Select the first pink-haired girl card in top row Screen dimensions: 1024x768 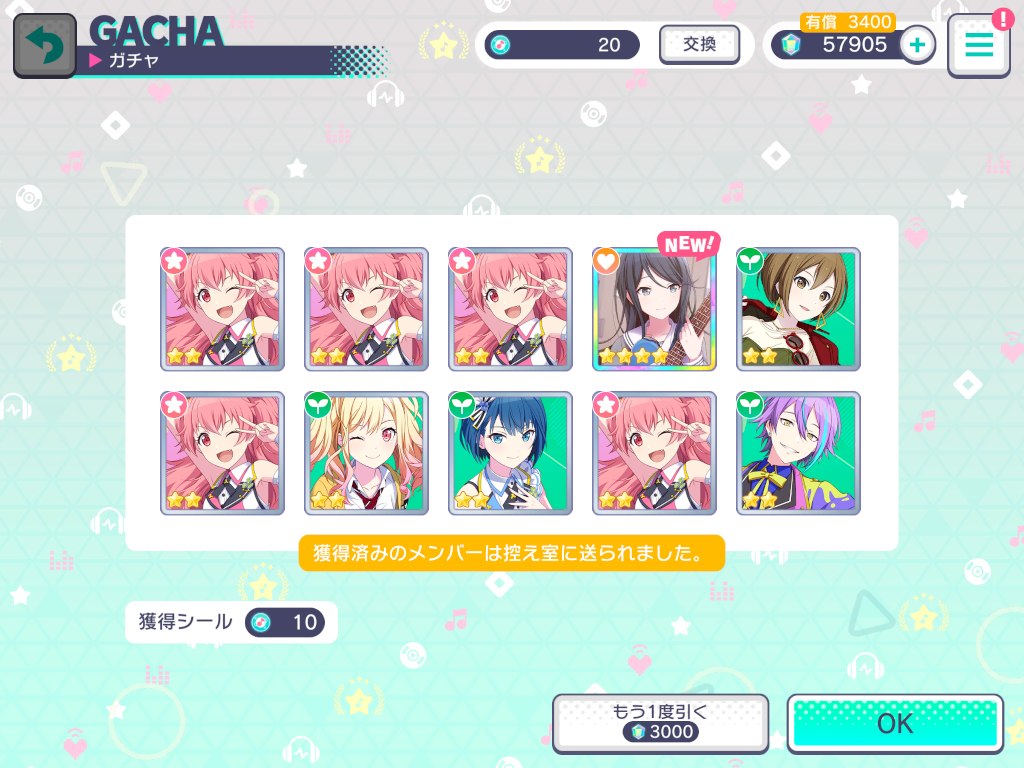coord(223,309)
